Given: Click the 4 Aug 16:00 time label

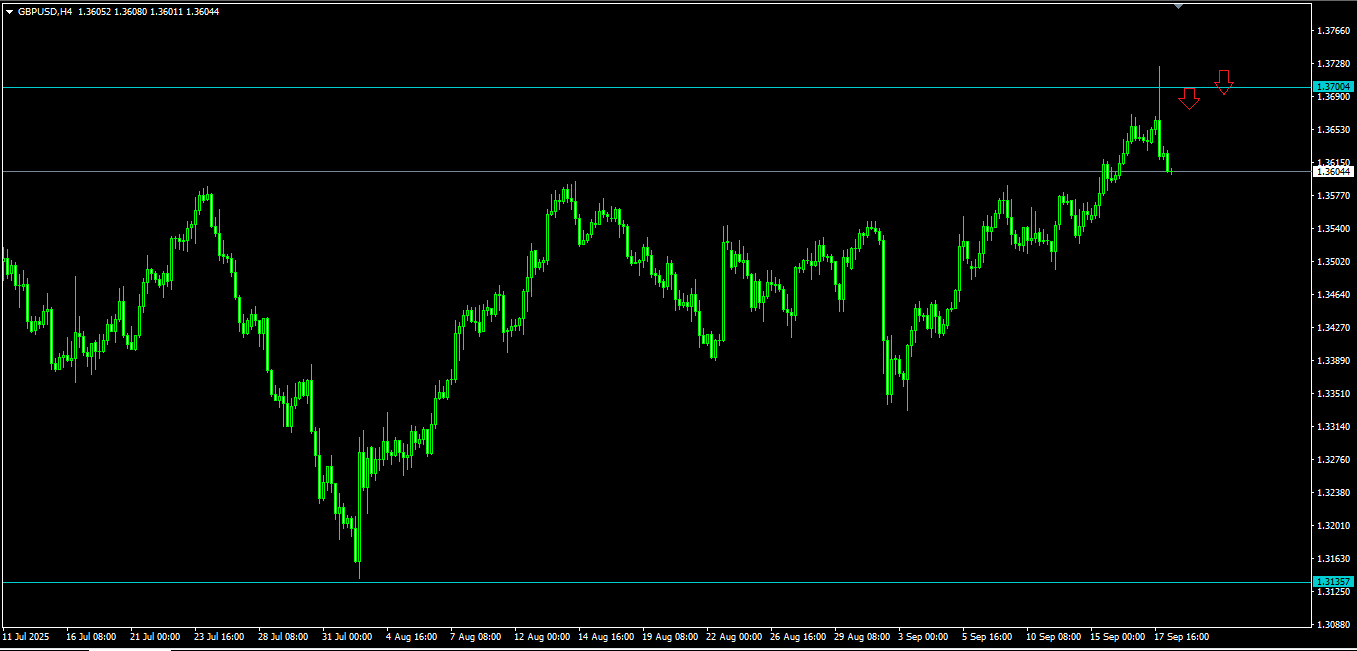Looking at the screenshot, I should [411, 636].
